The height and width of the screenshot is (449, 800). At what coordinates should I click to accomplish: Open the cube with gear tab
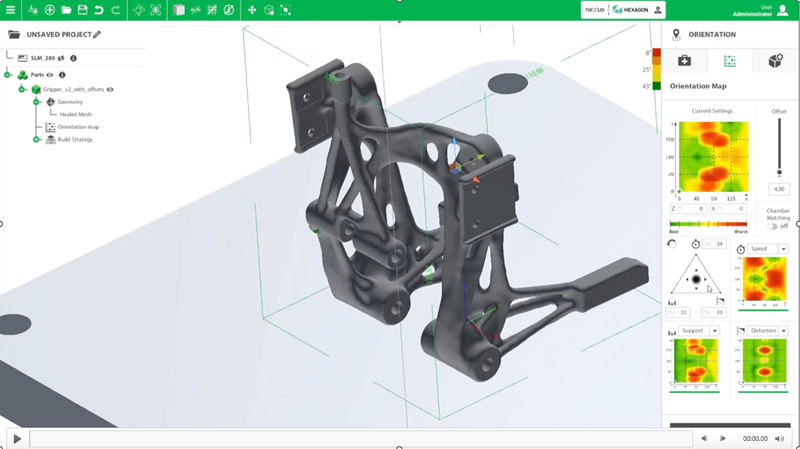776,61
